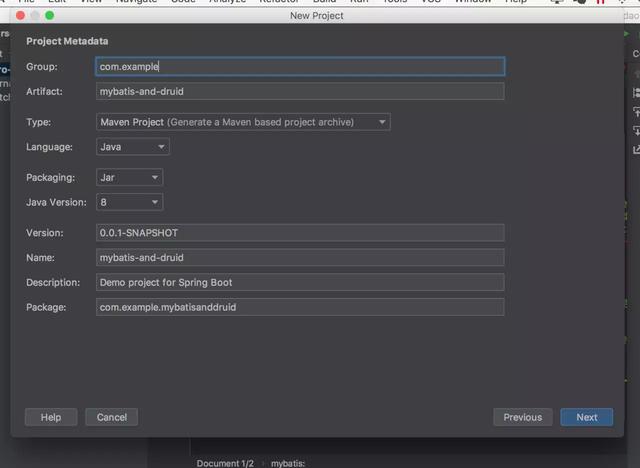Open the Type dropdown showing Maven Project

pyautogui.click(x=243, y=122)
